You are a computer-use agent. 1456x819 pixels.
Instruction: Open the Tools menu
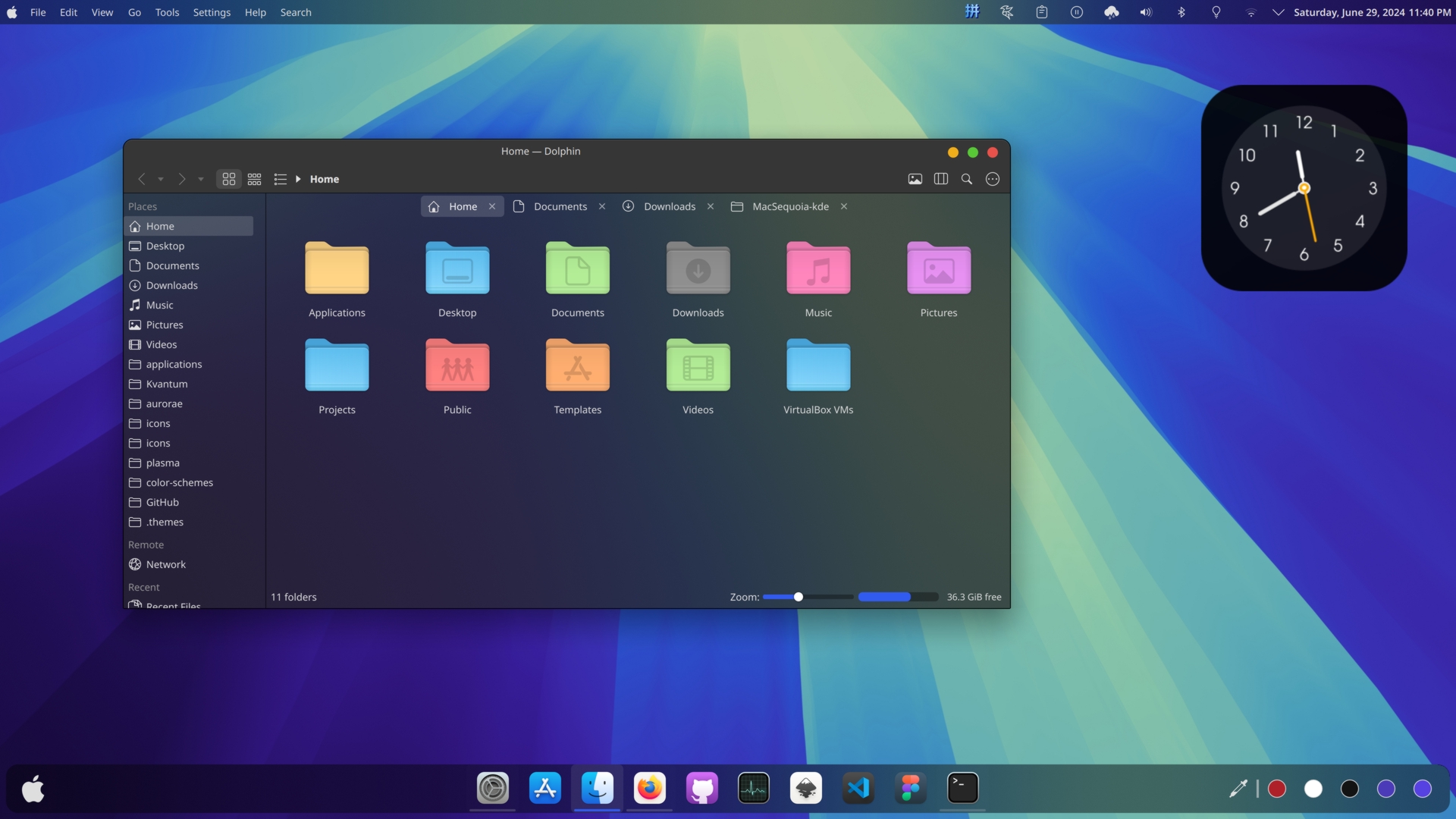coord(167,12)
